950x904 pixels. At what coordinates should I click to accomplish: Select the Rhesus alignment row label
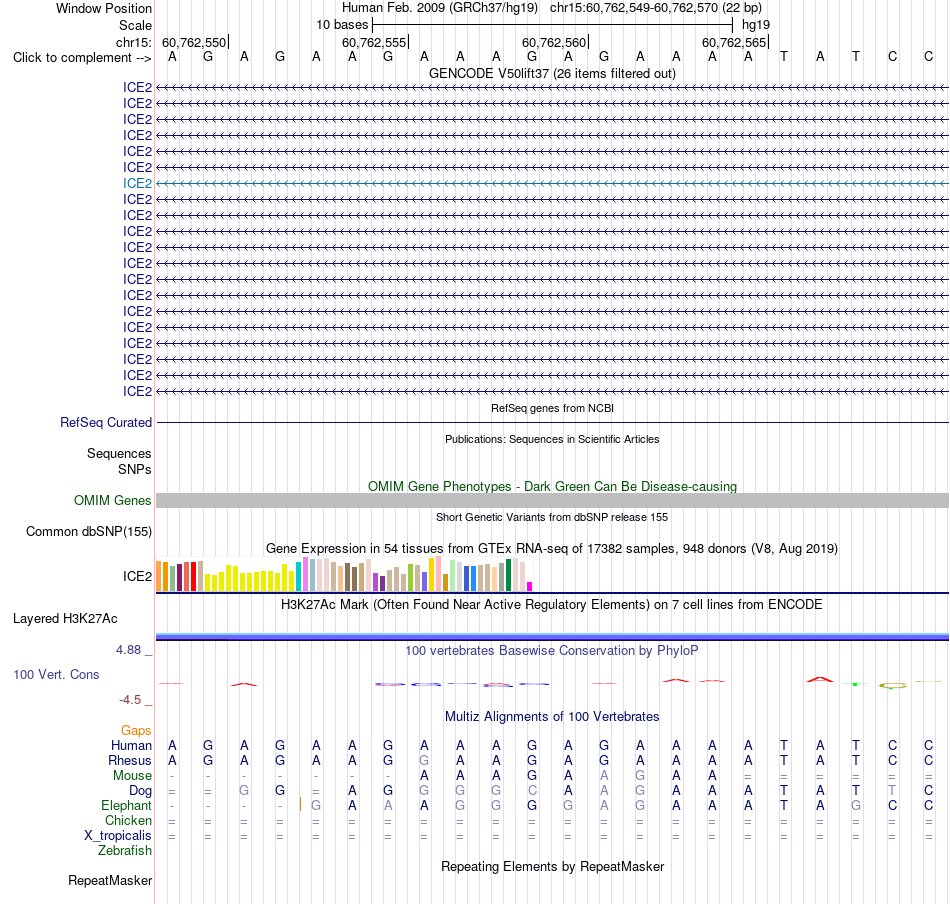(x=130, y=760)
